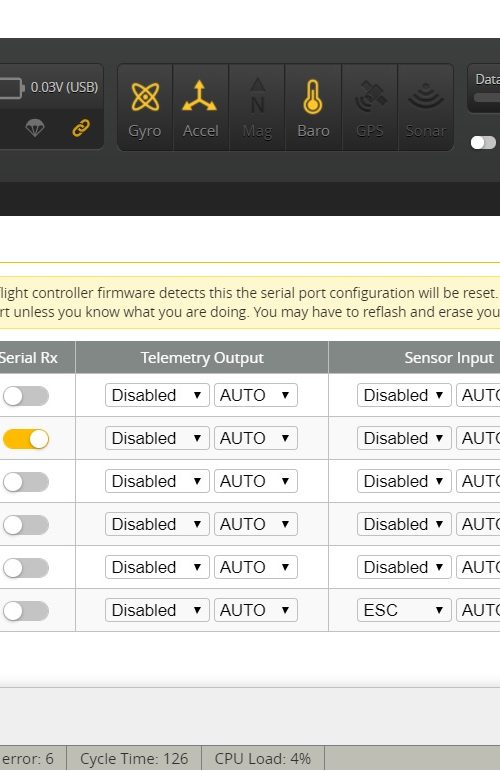Click the Baro sensor status icon
Screen dimensions: 500x771
[x=313, y=108]
